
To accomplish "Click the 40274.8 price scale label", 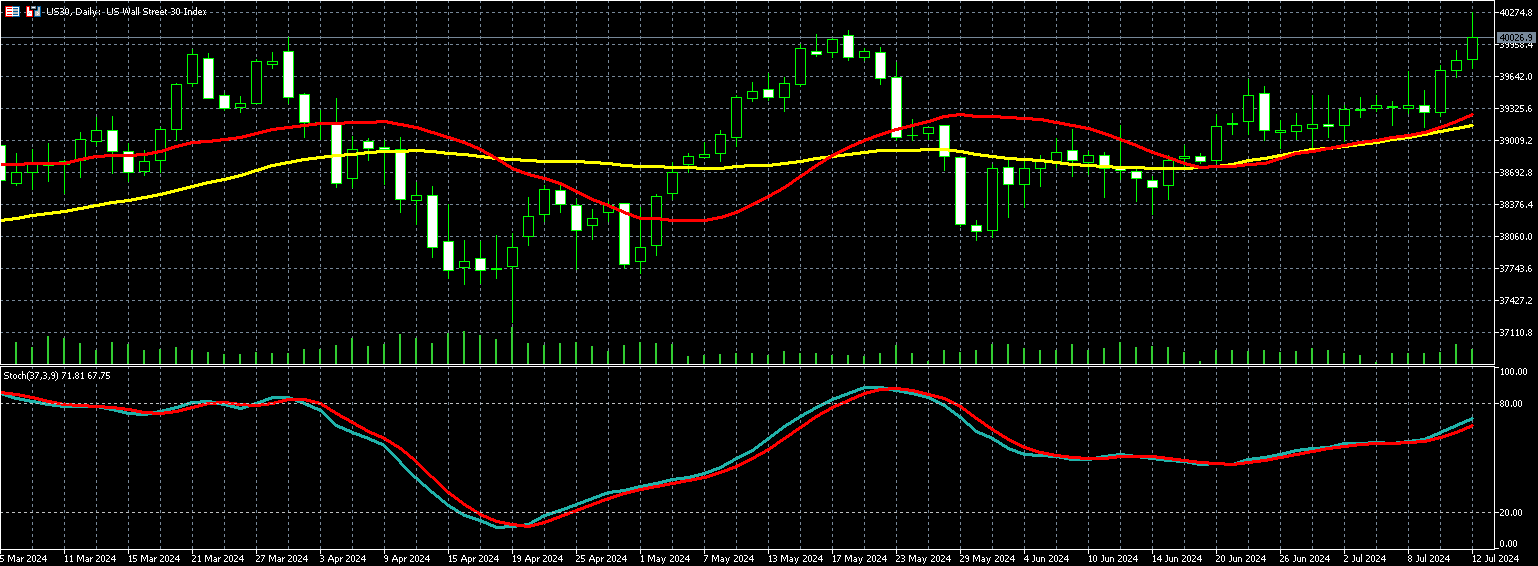I will [1516, 12].
